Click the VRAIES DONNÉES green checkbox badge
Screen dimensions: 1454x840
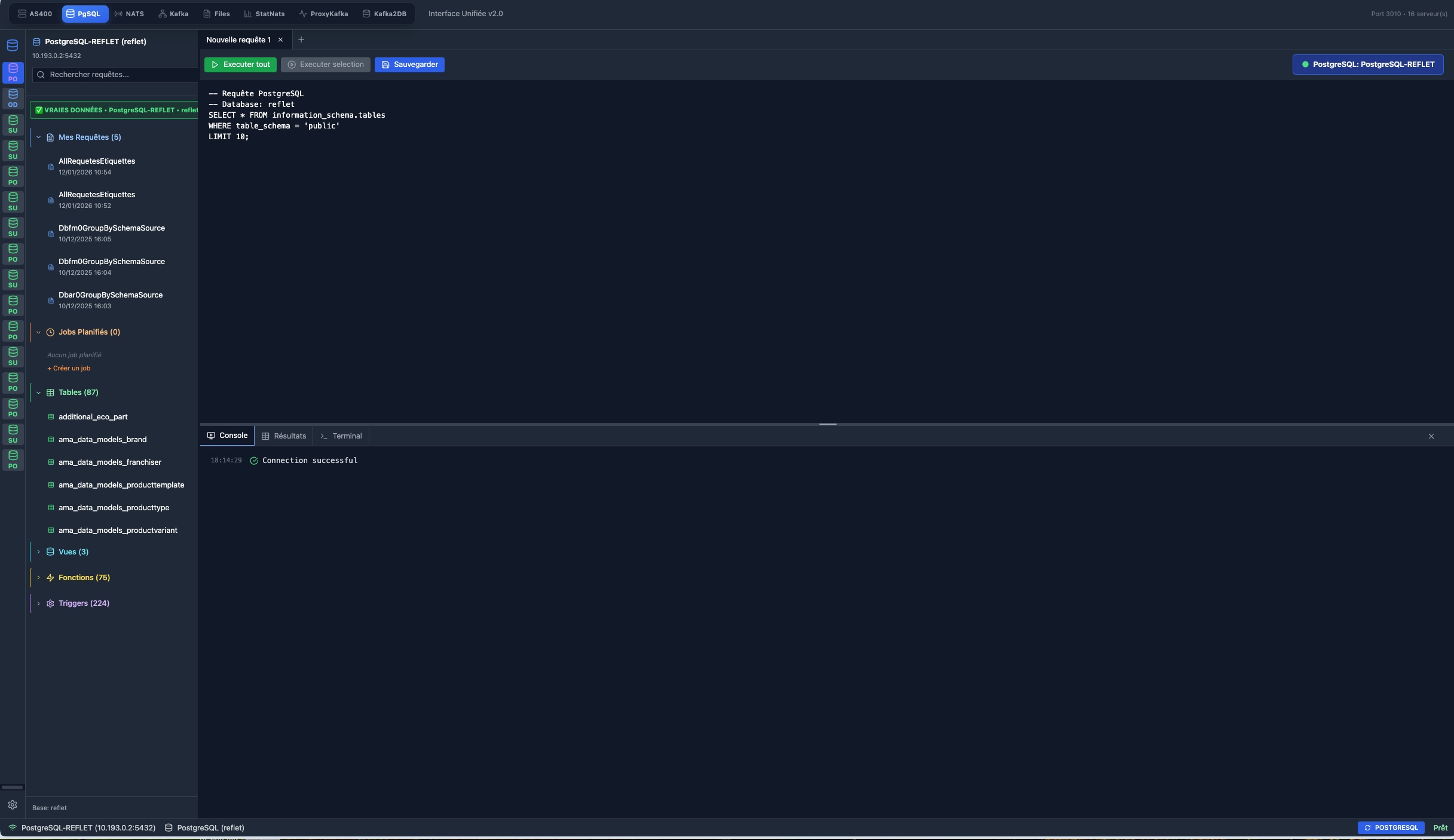[39, 110]
